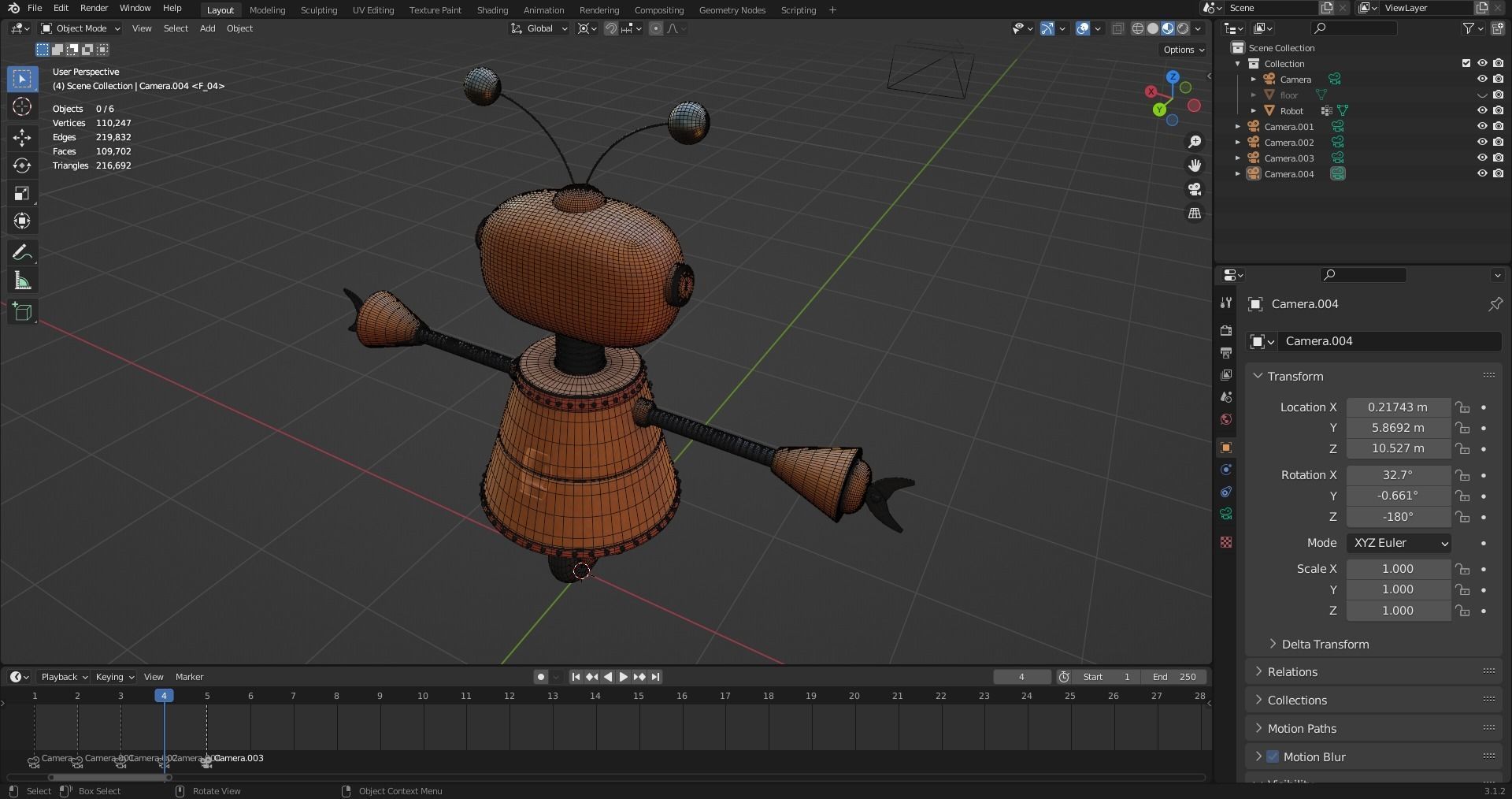Open the viewport Add menu

tap(207, 28)
